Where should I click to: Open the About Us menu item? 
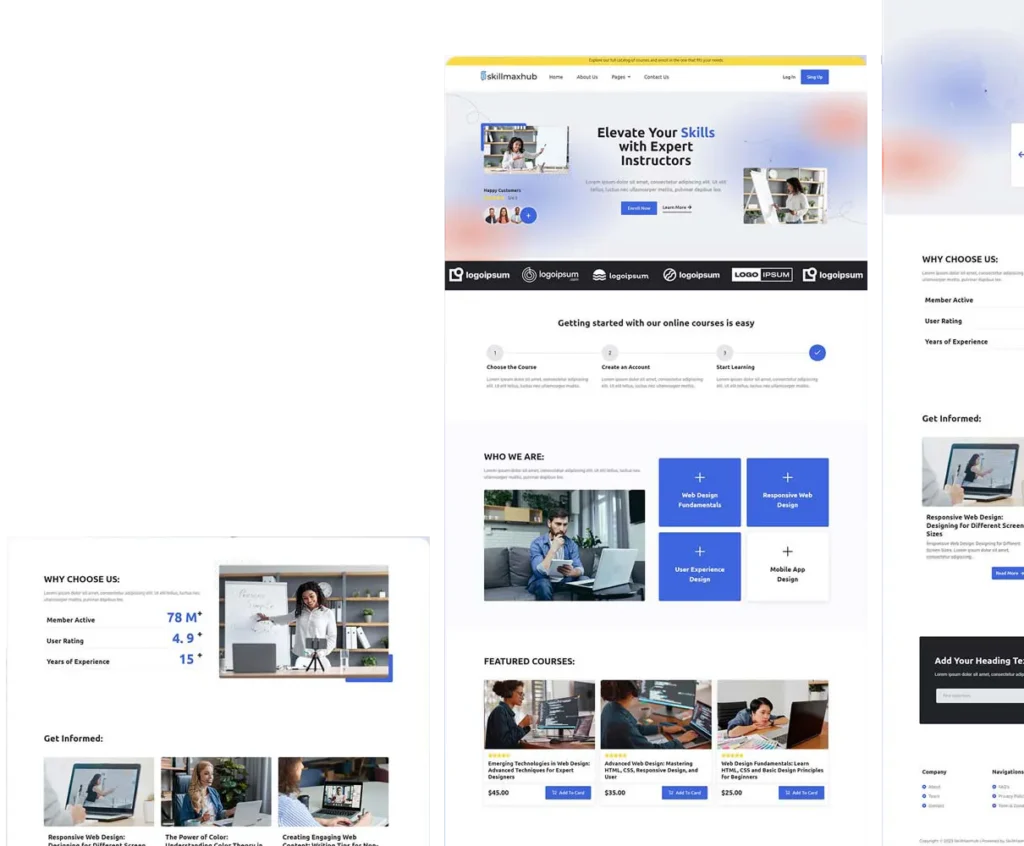(587, 77)
